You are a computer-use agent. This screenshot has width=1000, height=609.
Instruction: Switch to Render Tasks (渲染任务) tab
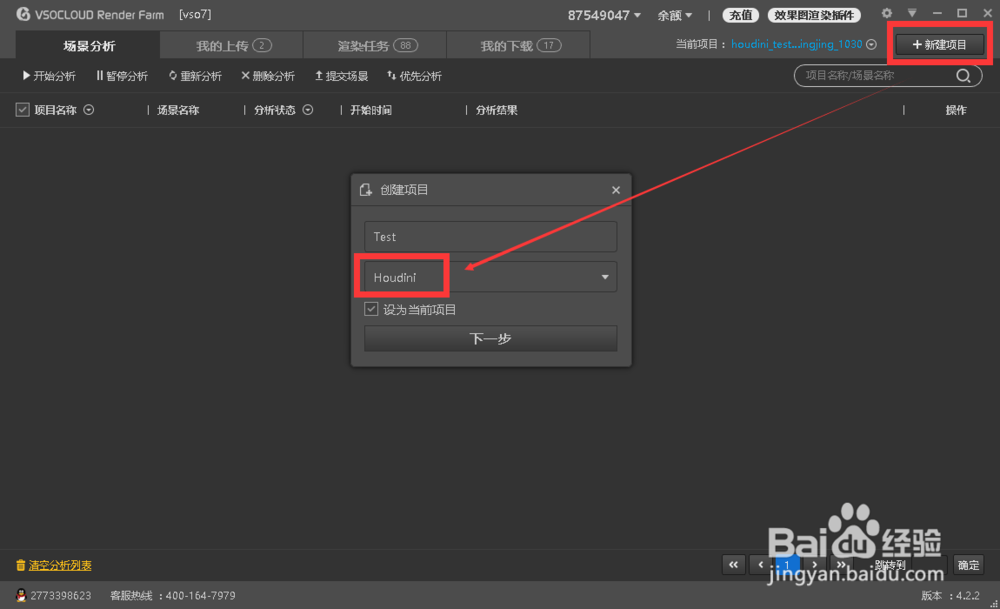[x=376, y=45]
